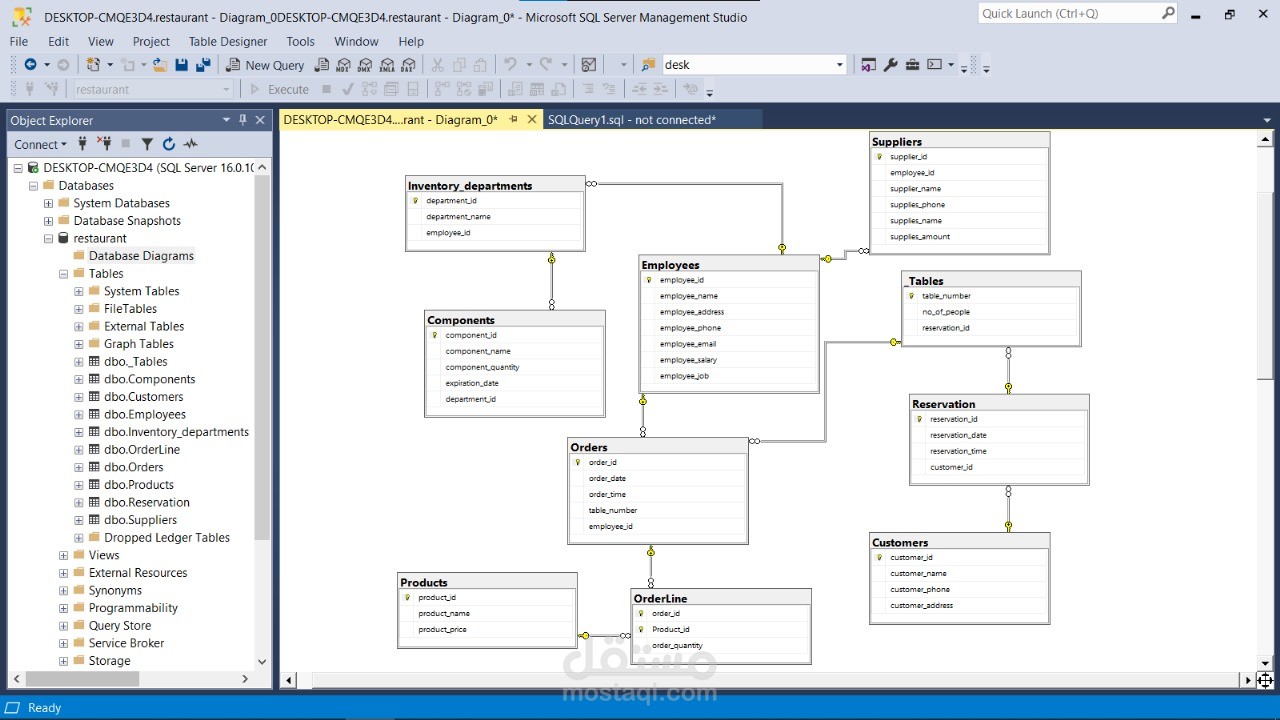Select Dropped Ledger Tables folder
This screenshot has width=1280, height=720.
167,538
